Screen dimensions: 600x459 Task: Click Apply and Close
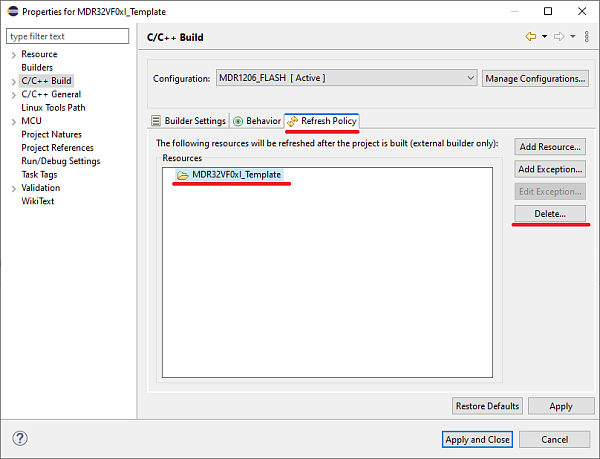477,439
